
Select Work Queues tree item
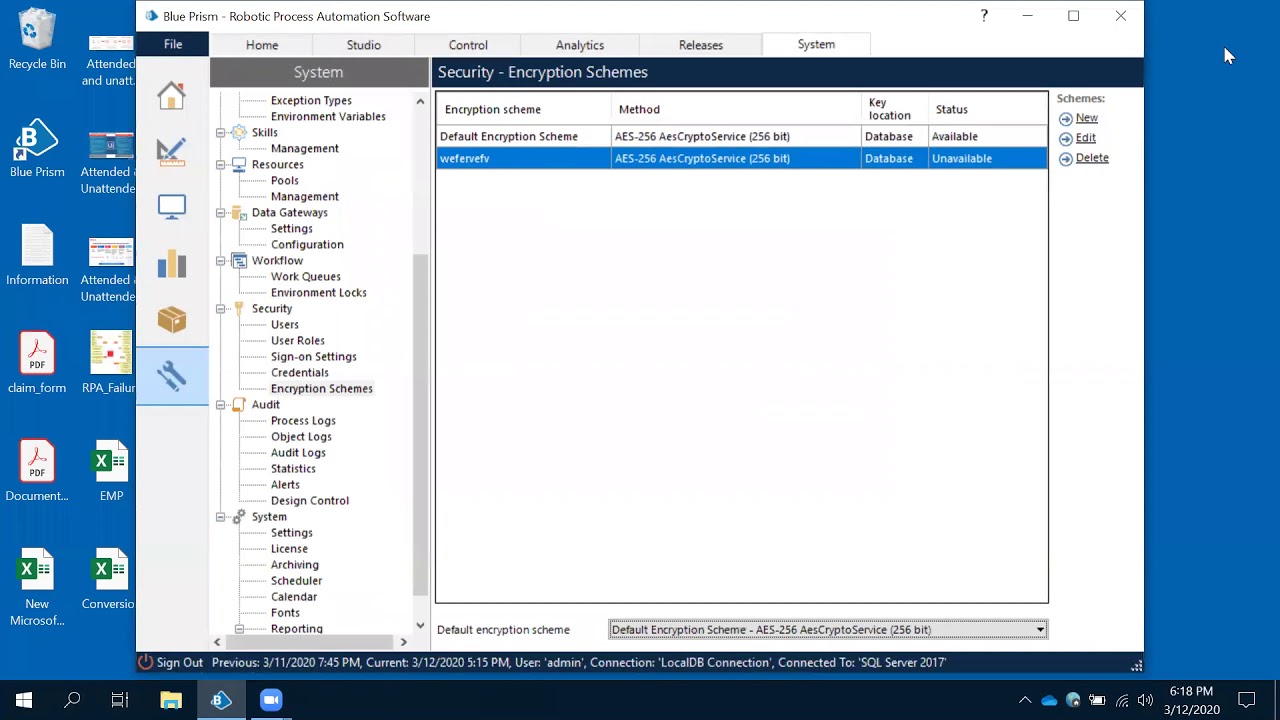click(305, 277)
